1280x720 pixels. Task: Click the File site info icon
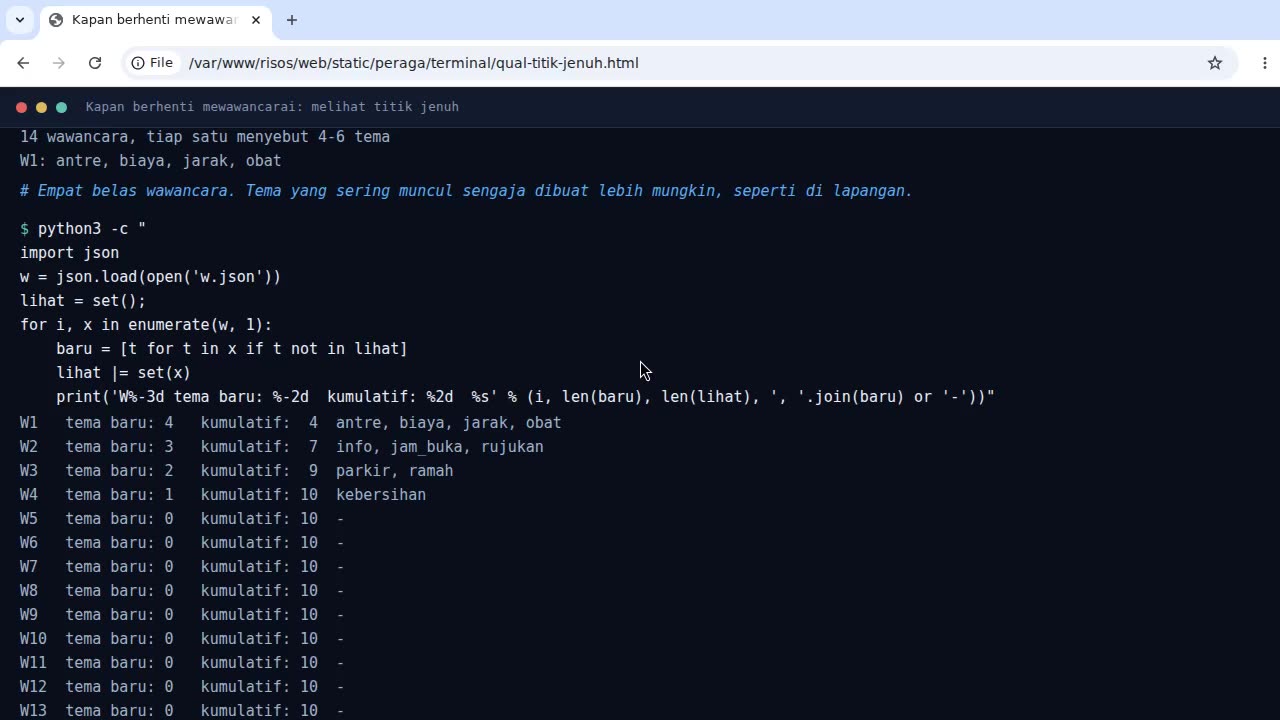point(153,63)
